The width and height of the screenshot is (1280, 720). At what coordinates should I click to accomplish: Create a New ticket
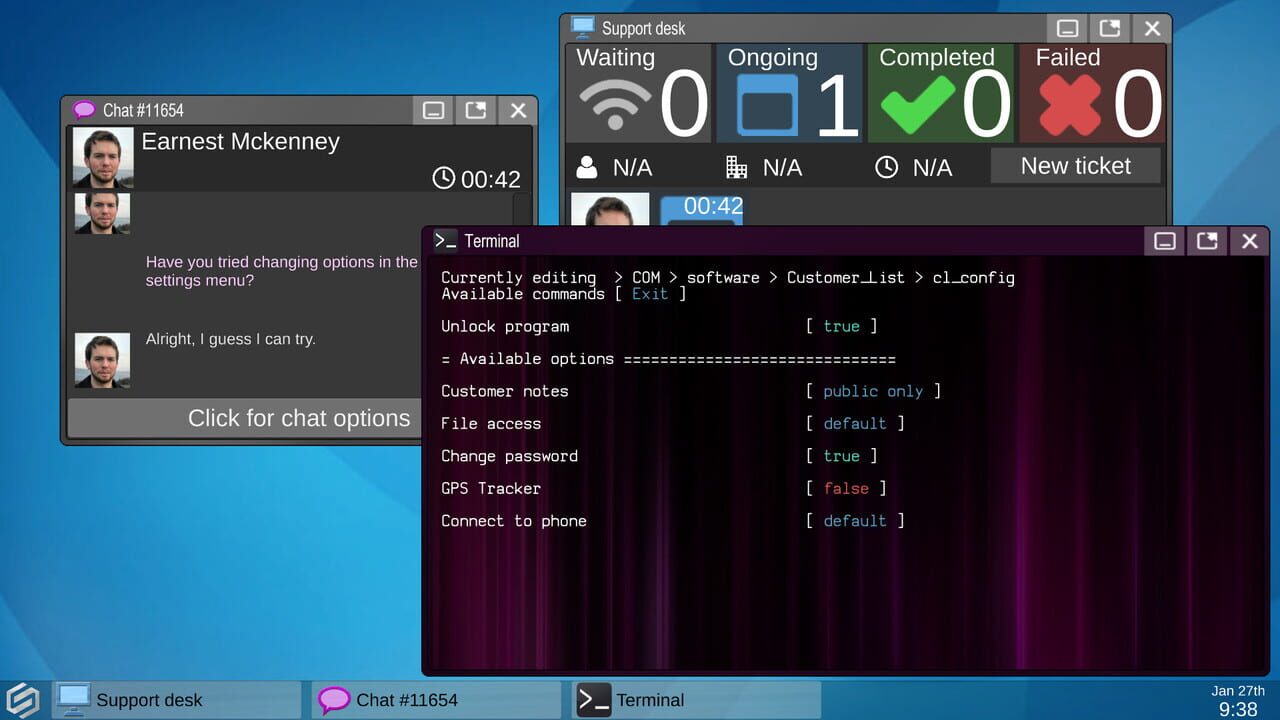click(1075, 166)
